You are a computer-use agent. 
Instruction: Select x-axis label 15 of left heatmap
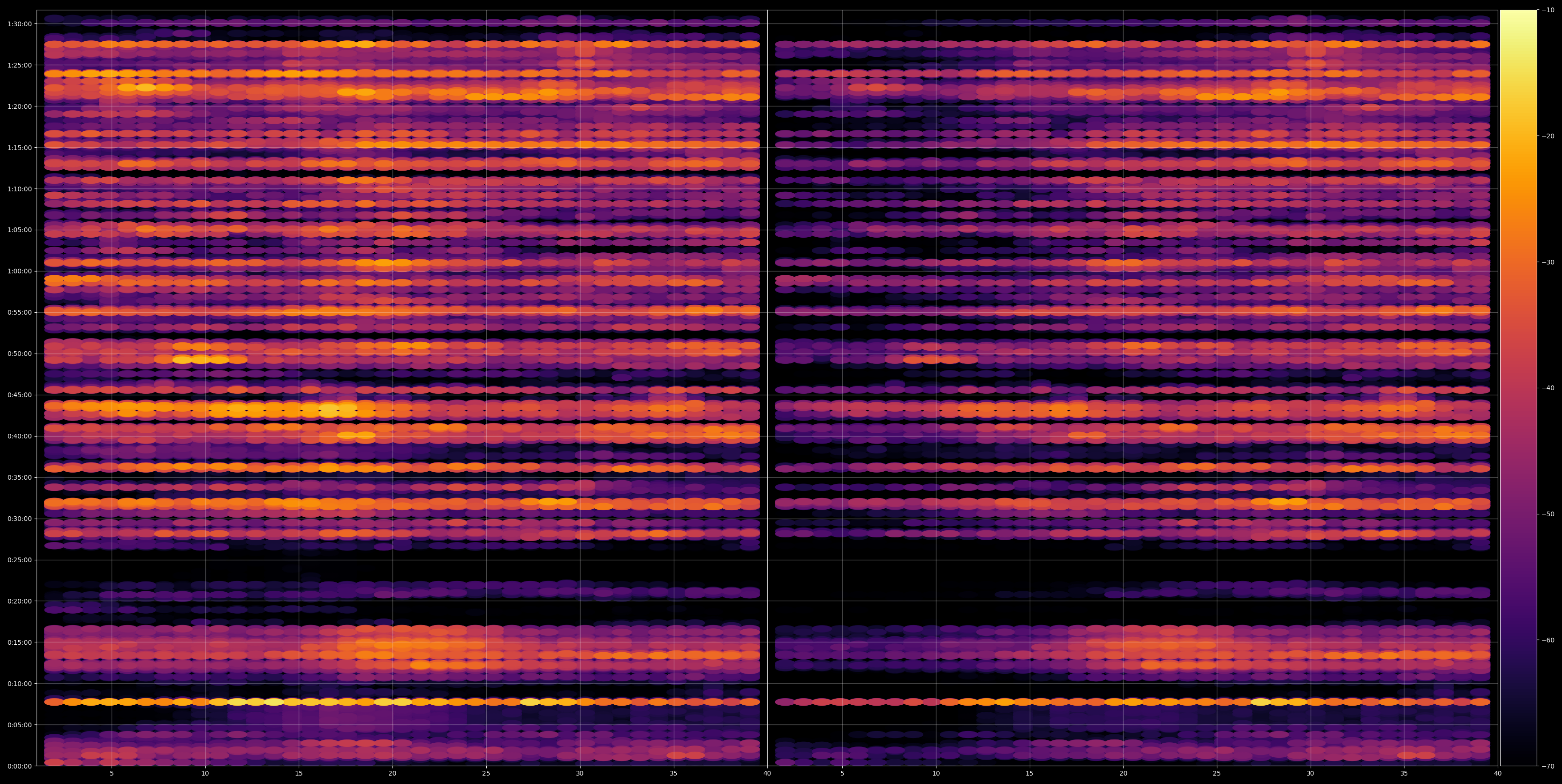(299, 774)
